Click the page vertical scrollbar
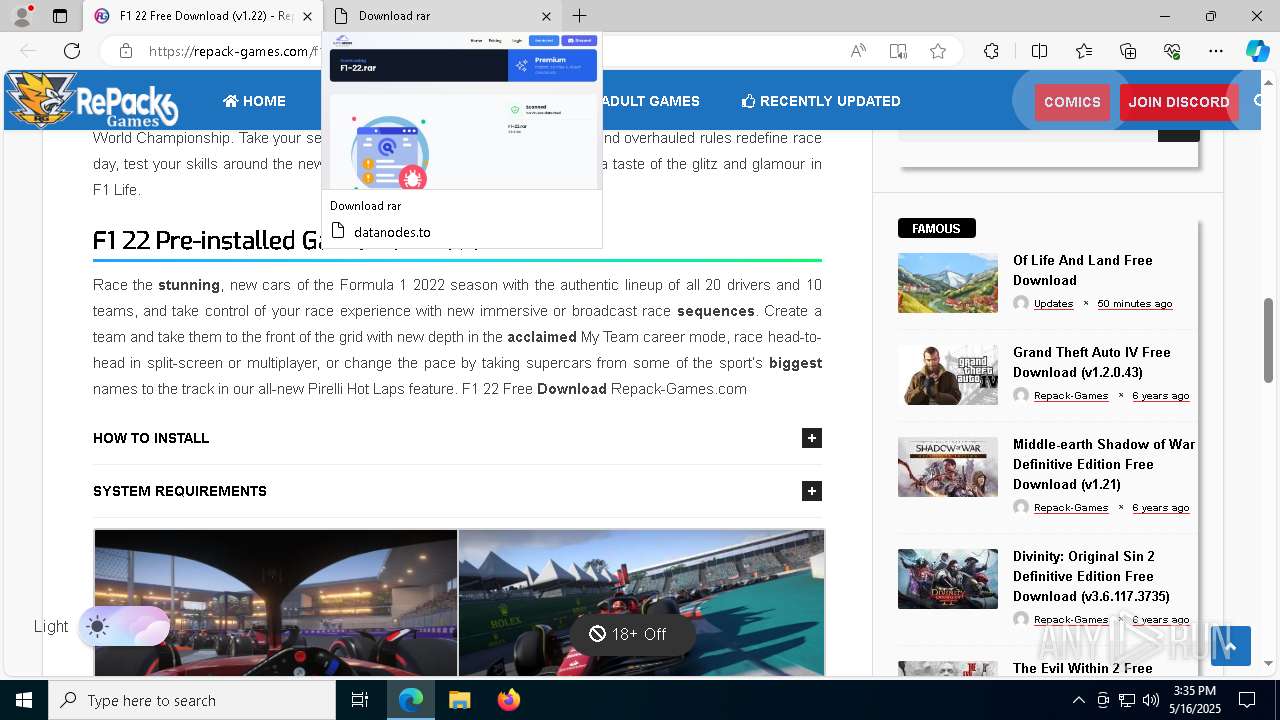The width and height of the screenshot is (1280, 720). (1268, 340)
